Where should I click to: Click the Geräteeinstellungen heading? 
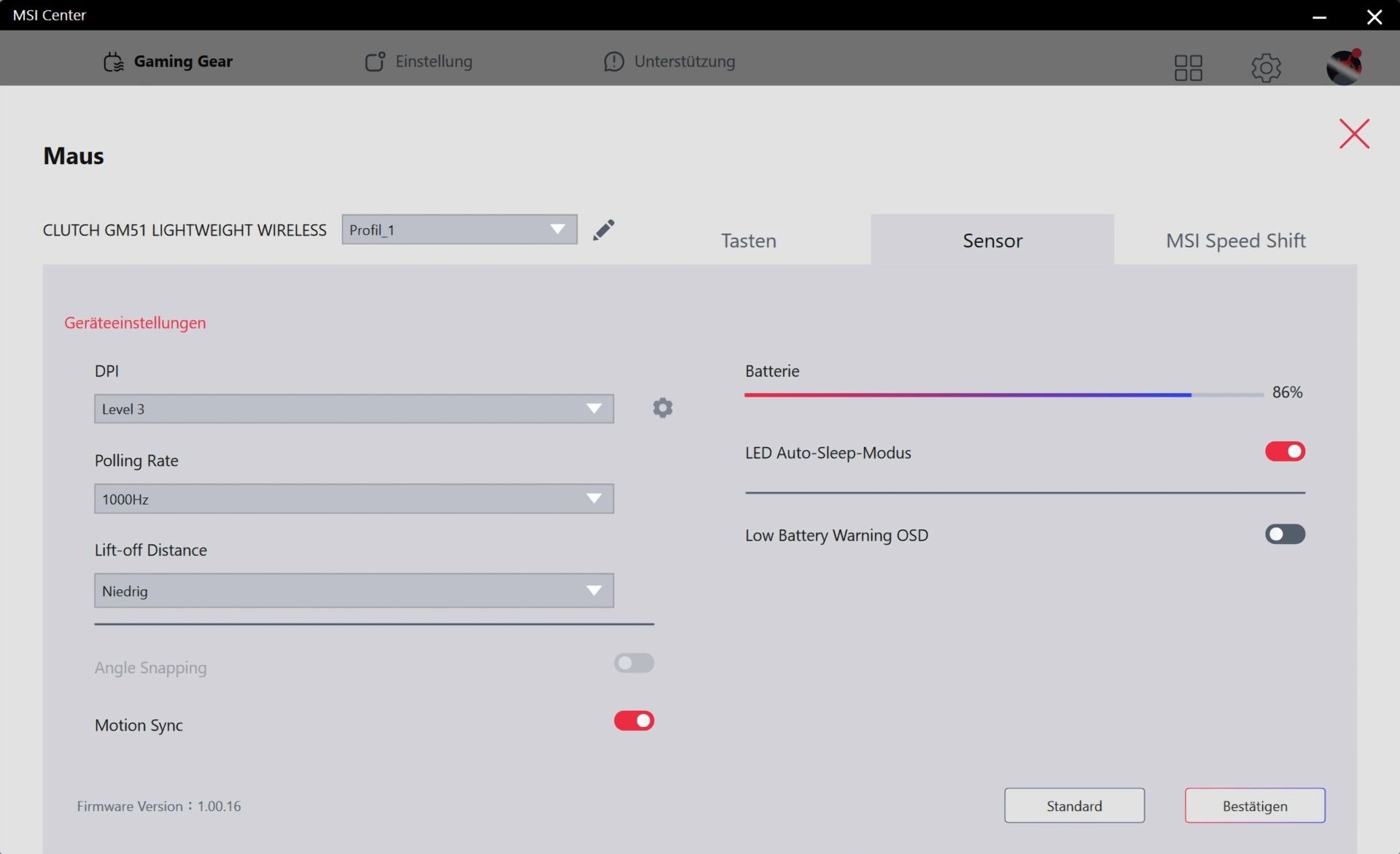point(135,322)
